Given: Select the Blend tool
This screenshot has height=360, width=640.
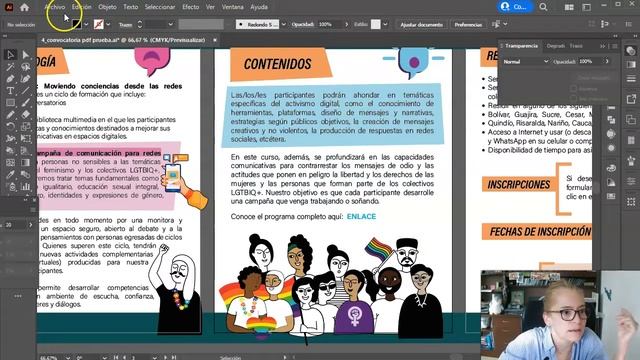Looking at the screenshot, I should point(26,175).
